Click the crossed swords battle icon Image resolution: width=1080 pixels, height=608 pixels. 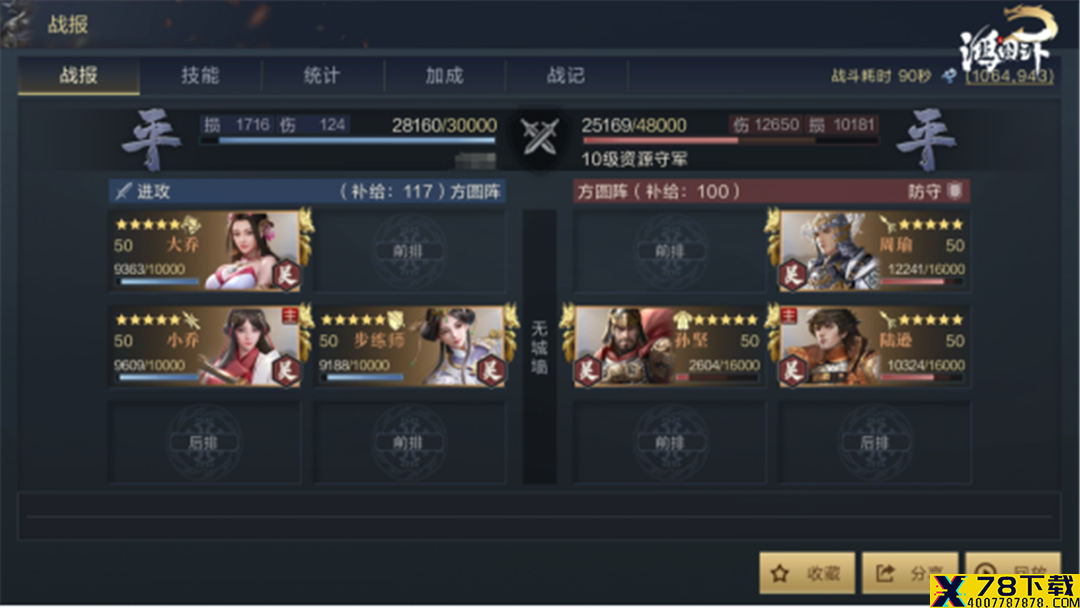[539, 136]
